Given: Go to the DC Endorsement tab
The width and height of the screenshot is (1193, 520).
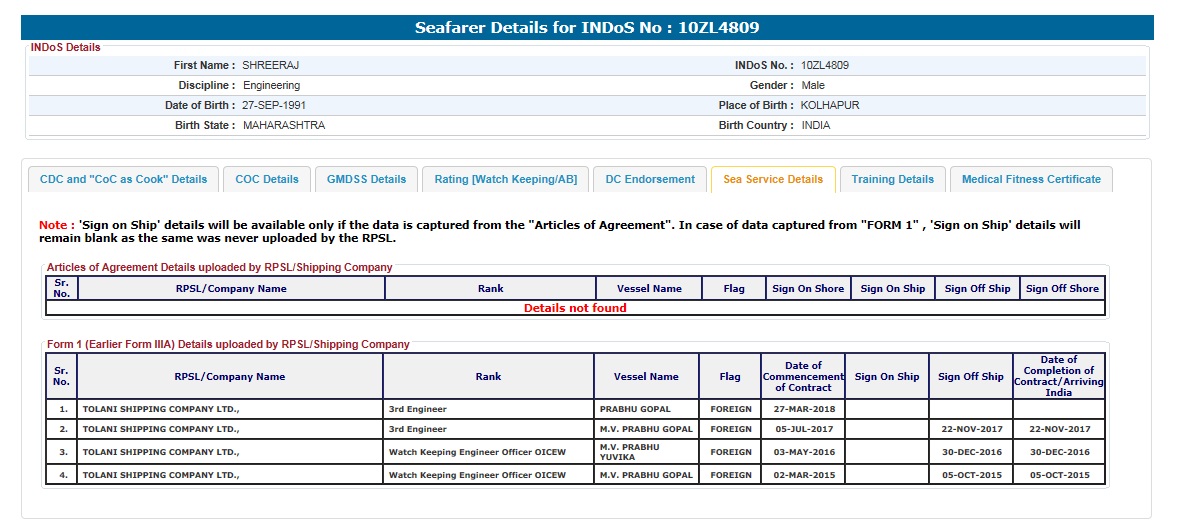Looking at the screenshot, I should pyautogui.click(x=649, y=179).
